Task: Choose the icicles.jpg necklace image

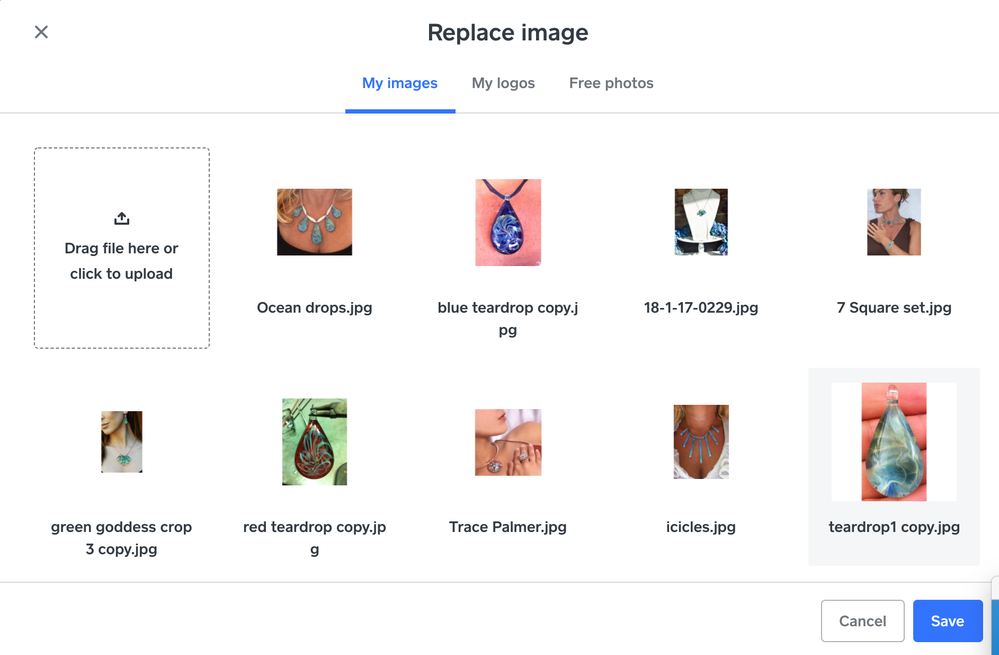Action: pos(701,441)
